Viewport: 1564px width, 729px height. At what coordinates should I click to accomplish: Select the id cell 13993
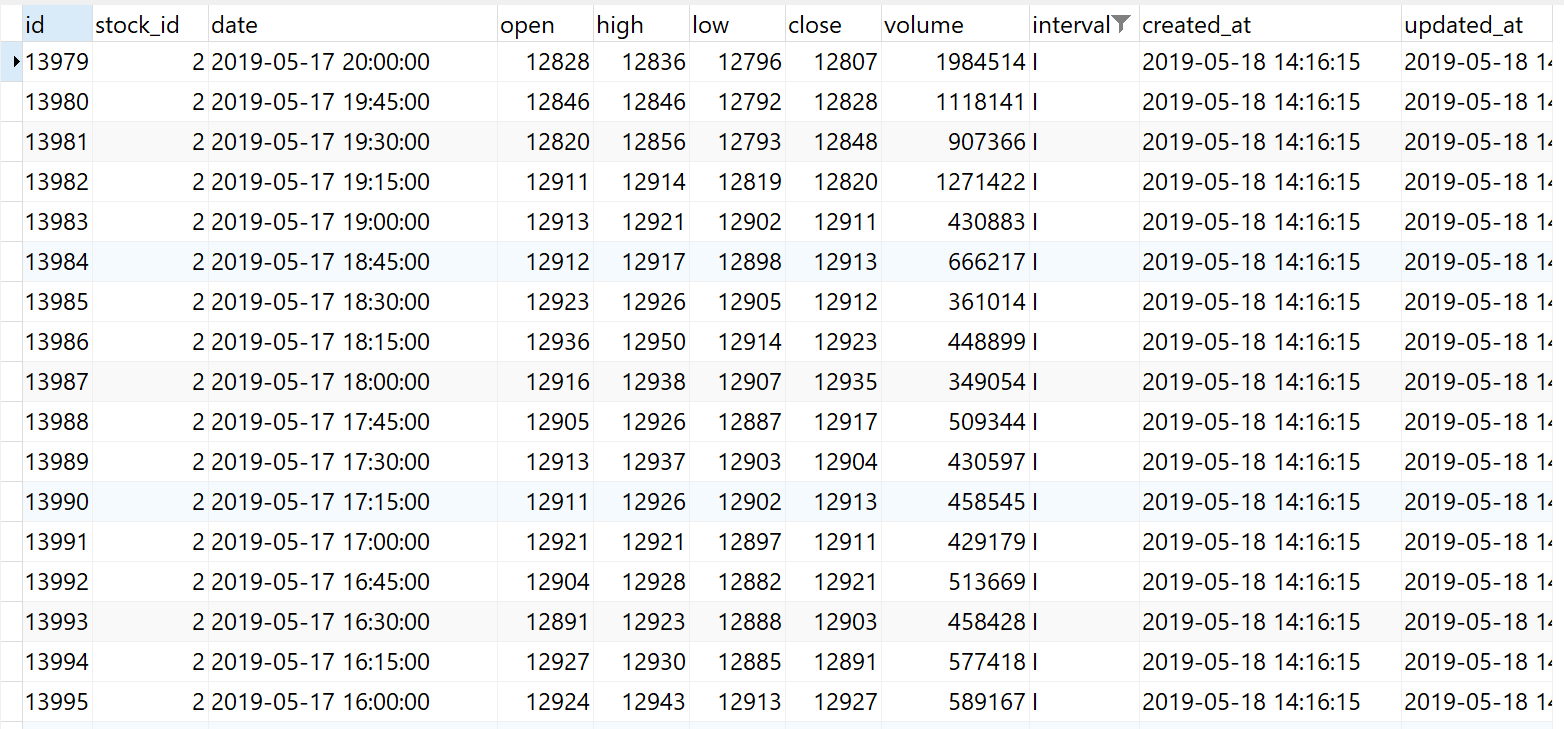(57, 622)
